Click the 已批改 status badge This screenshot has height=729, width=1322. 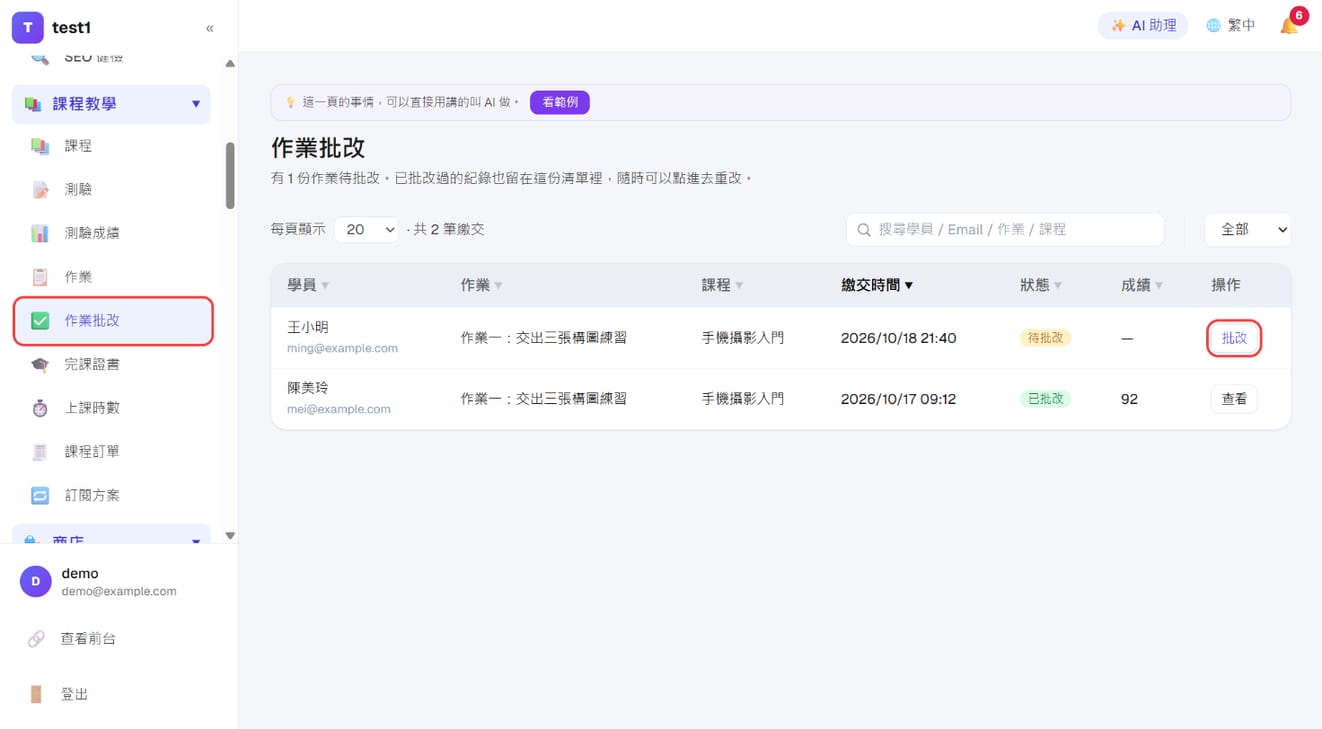[1045, 399]
